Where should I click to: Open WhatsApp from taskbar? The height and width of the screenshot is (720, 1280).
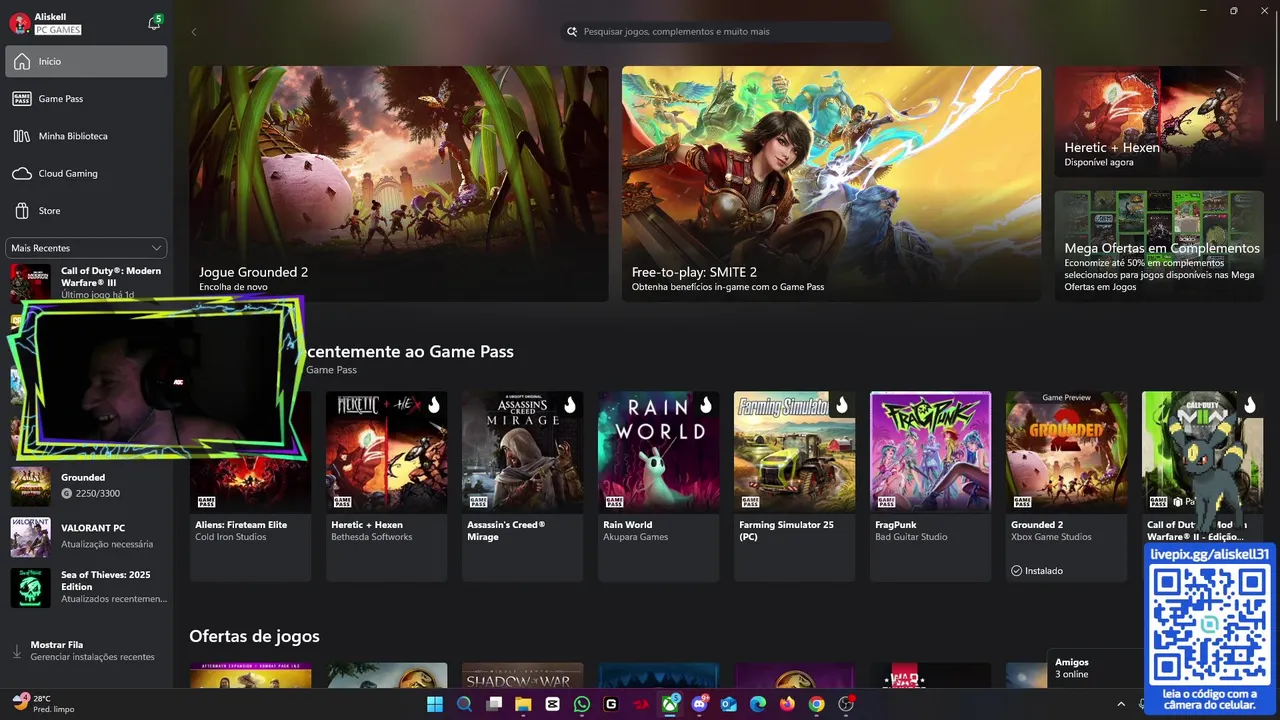(x=582, y=704)
